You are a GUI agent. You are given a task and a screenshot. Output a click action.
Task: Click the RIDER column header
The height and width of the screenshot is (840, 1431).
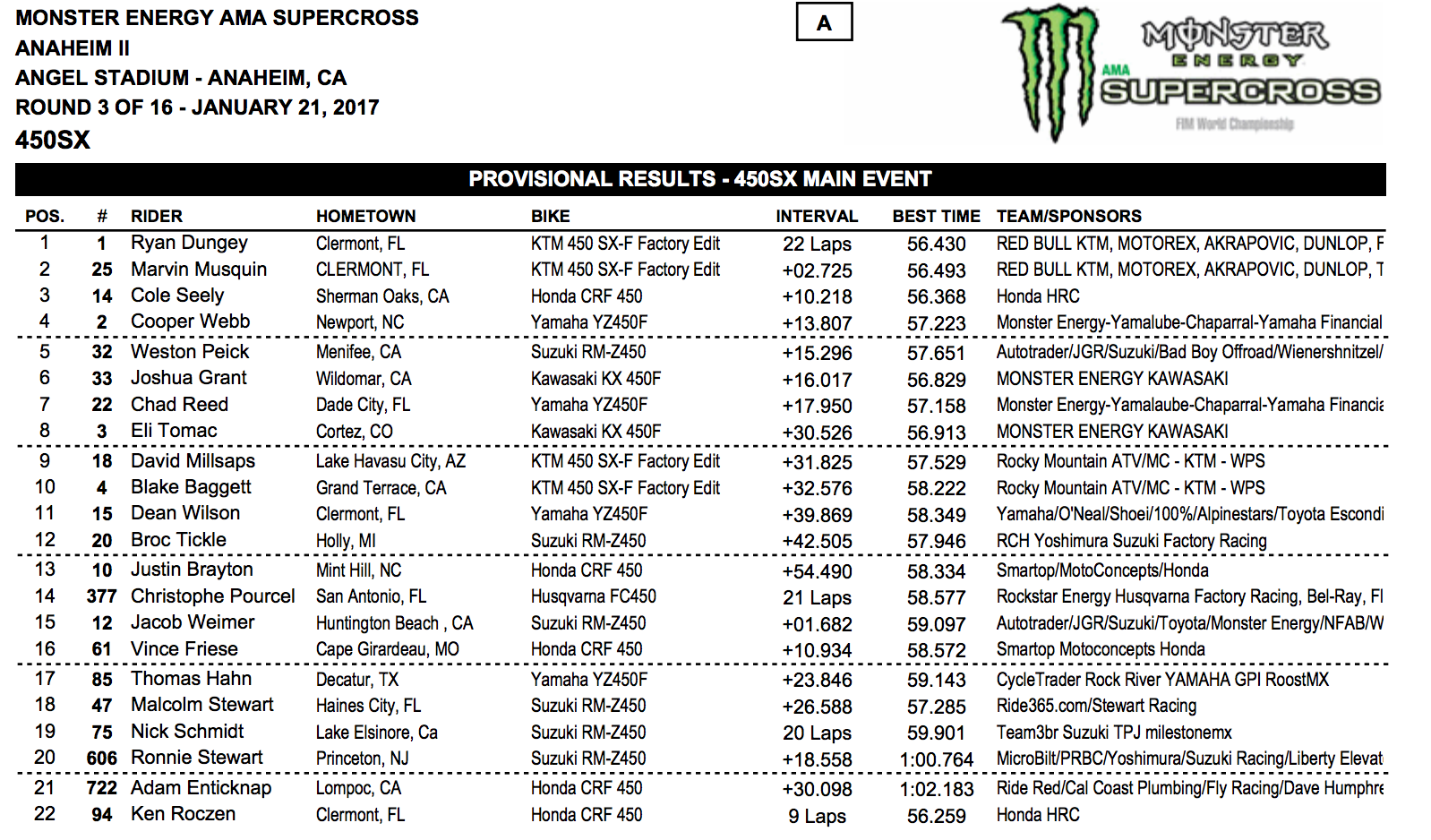(157, 216)
